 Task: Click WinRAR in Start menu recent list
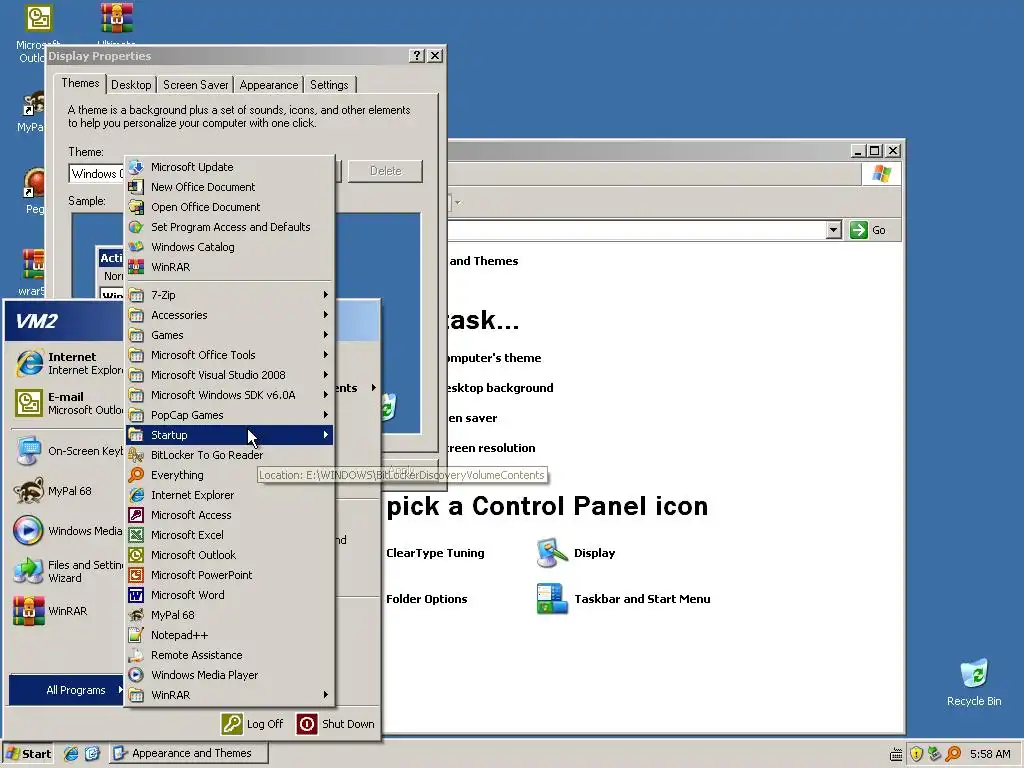(x=67, y=611)
